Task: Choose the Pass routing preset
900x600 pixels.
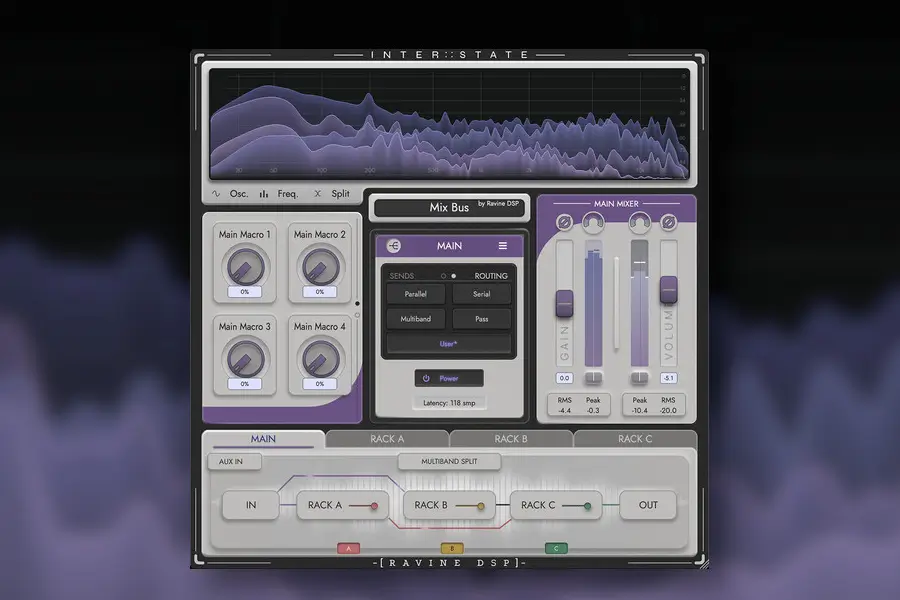Action: (482, 319)
